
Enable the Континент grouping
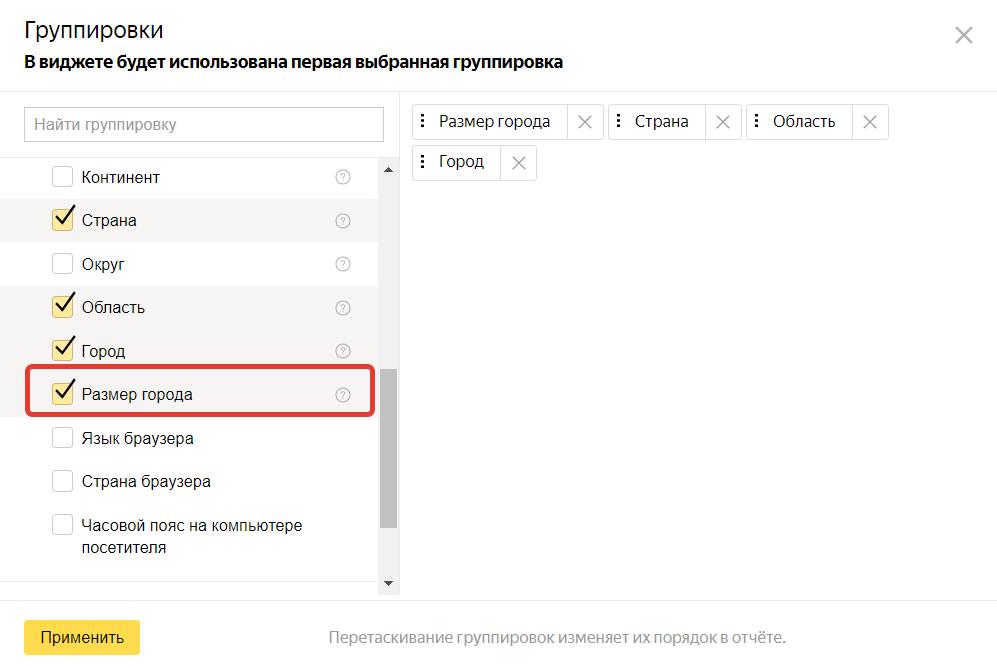[x=62, y=177]
